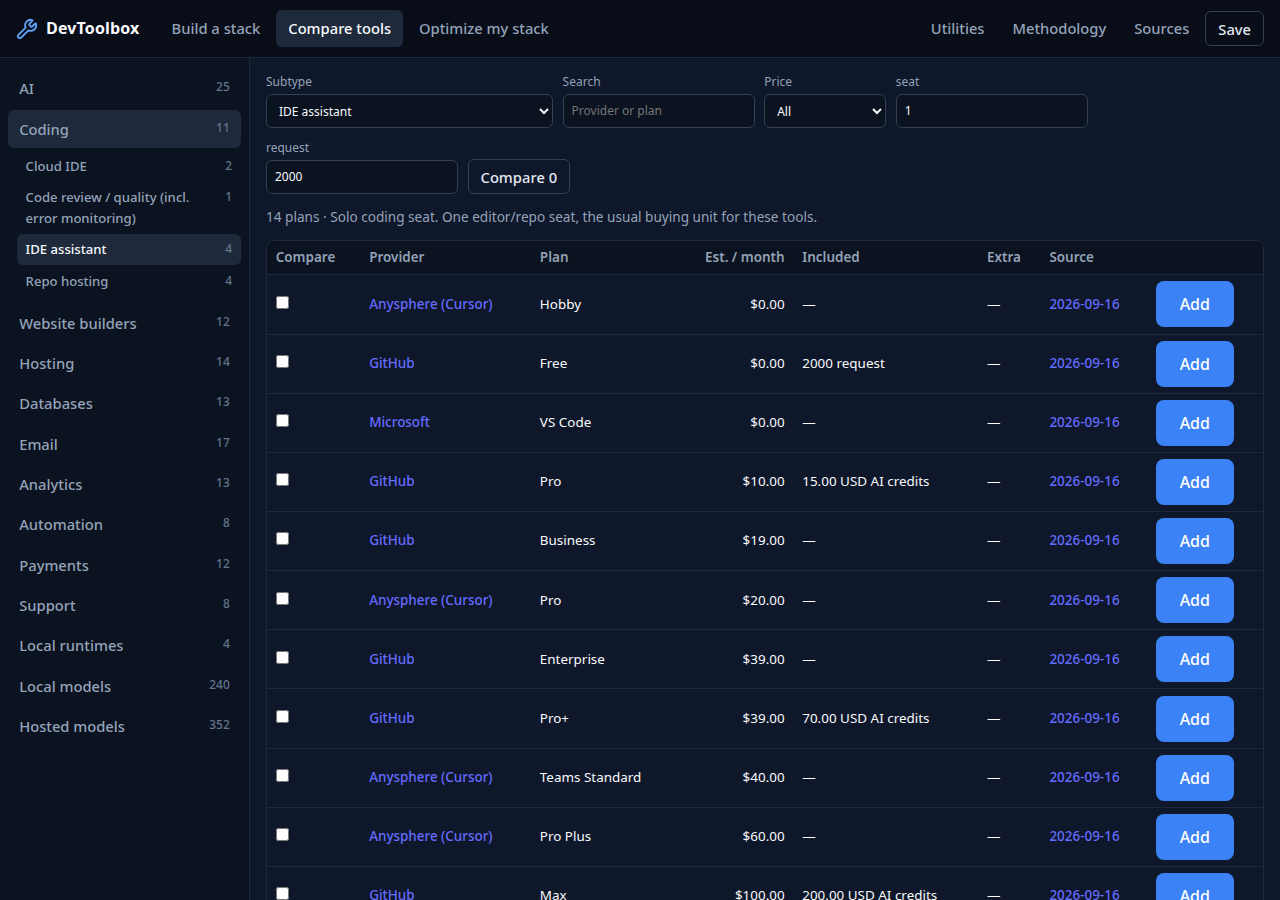Add Microsoft VS Code to stack
Image resolution: width=1280 pixels, height=900 pixels.
pyautogui.click(x=1195, y=423)
